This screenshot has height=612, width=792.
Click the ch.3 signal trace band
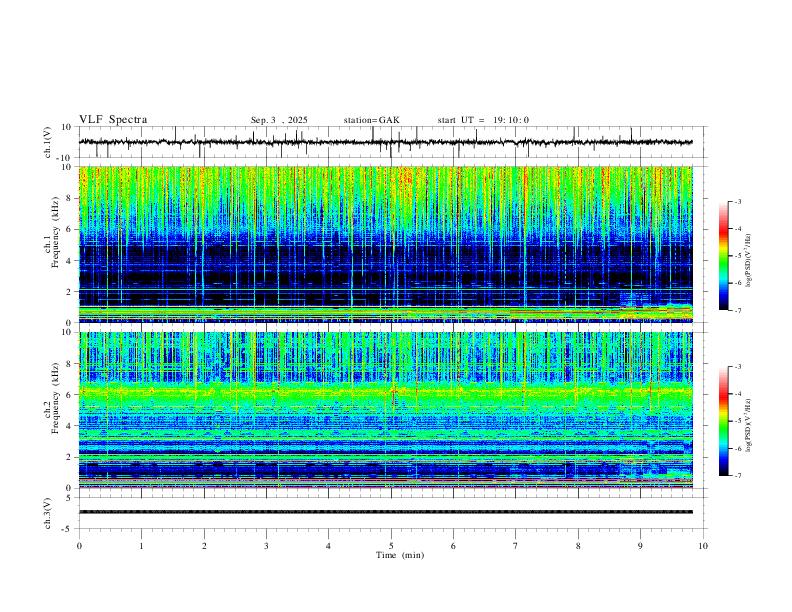tap(385, 512)
